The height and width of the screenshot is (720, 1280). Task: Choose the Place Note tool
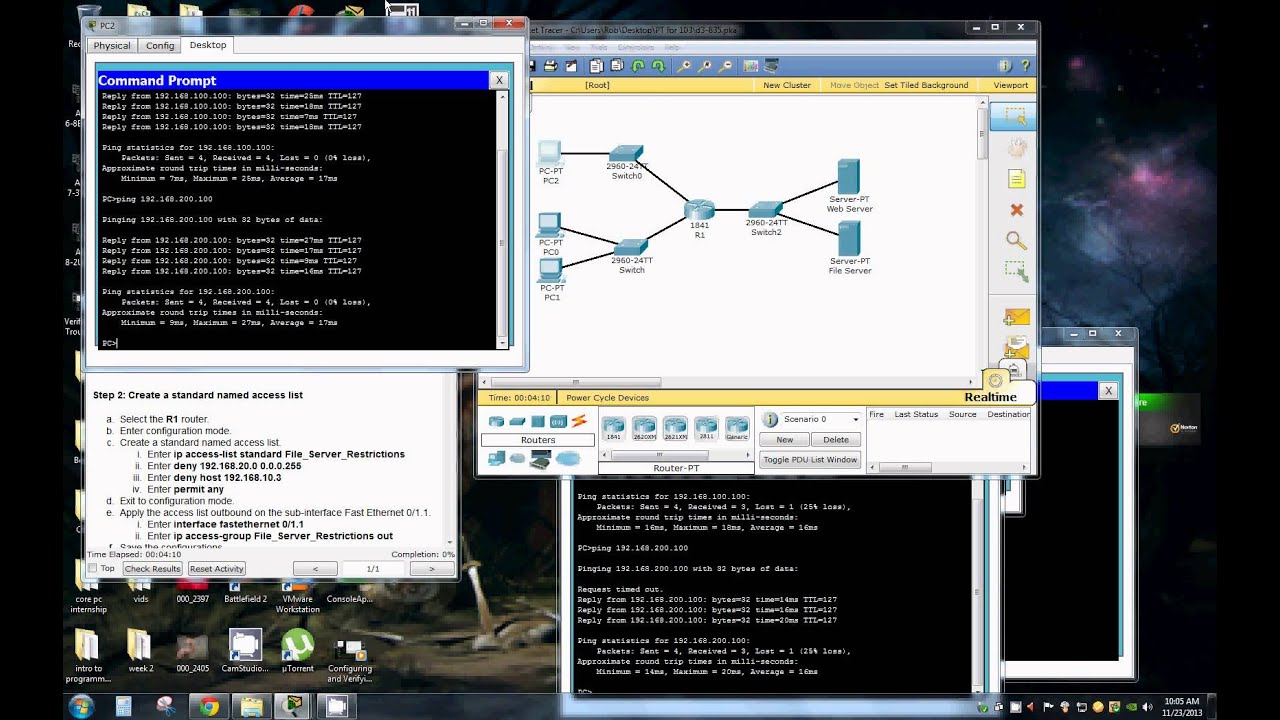(x=1016, y=179)
